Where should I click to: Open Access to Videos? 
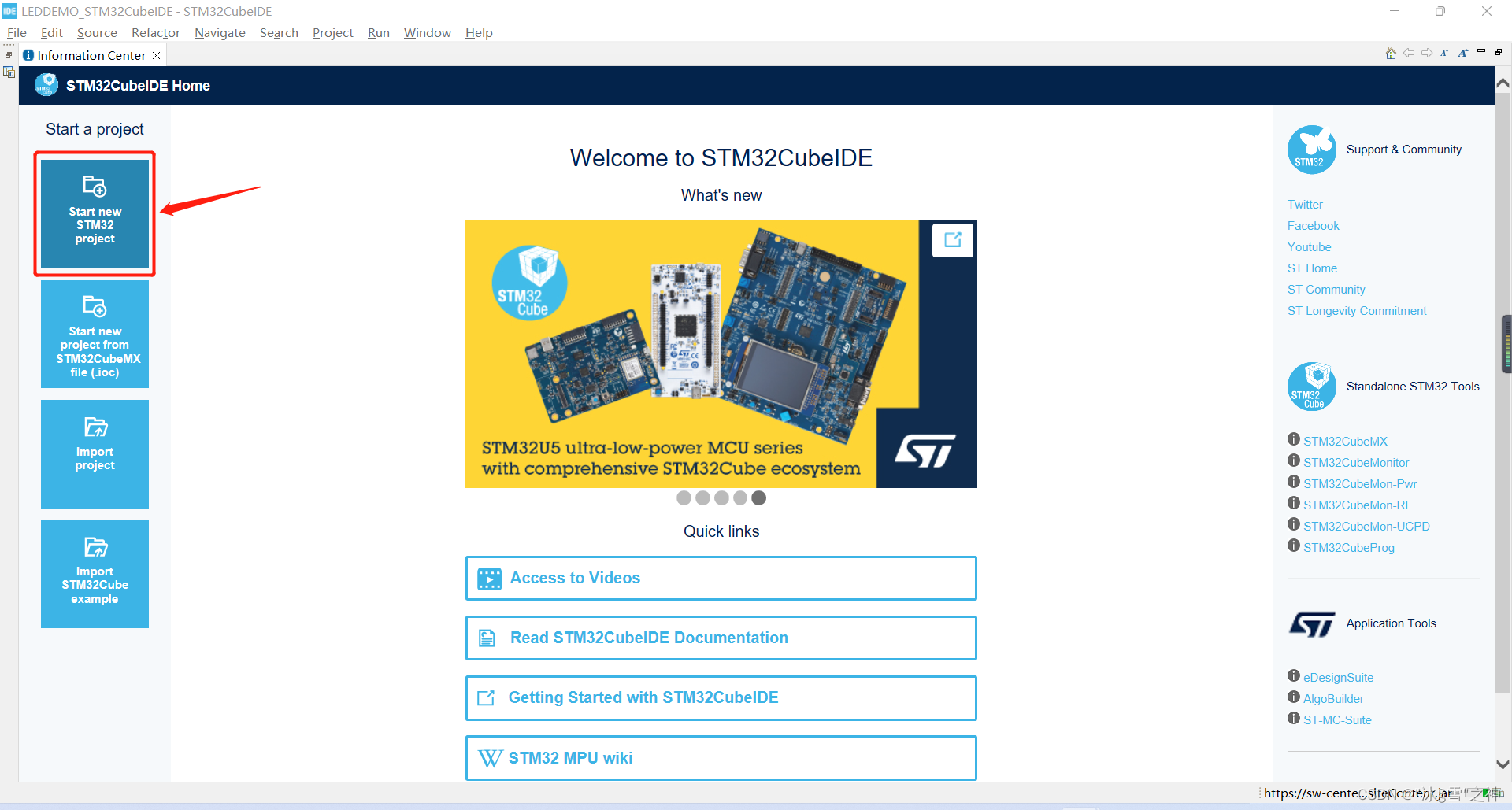(x=720, y=578)
